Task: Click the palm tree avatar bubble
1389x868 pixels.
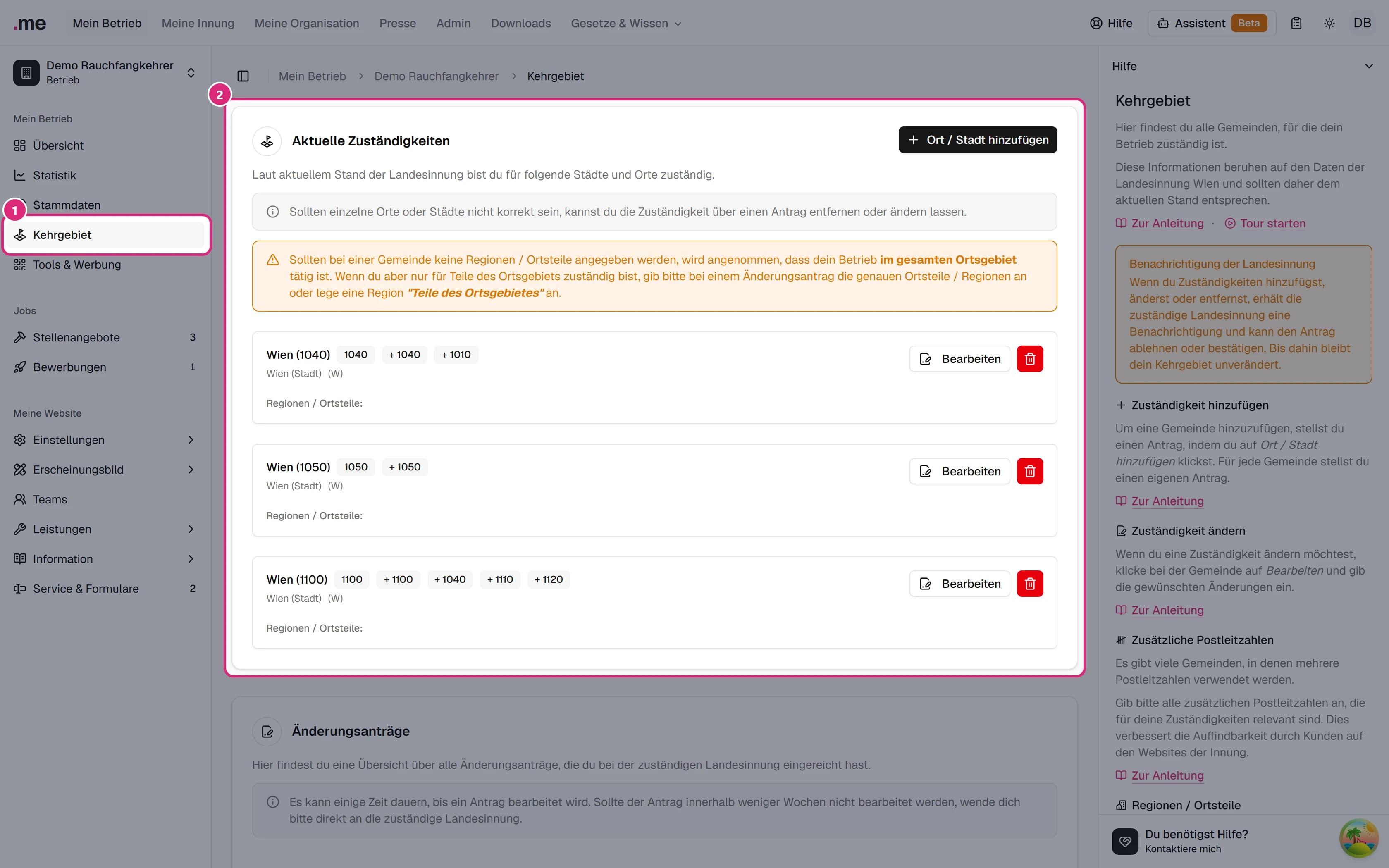Action: coord(1358,838)
